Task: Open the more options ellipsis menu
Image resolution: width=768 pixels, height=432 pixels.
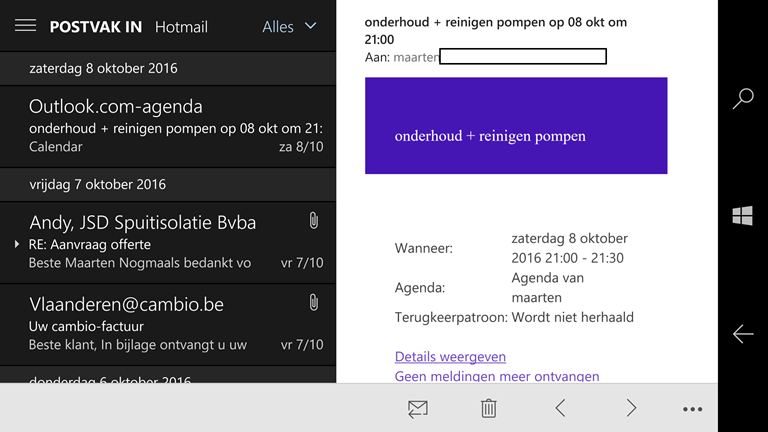Action: [693, 409]
